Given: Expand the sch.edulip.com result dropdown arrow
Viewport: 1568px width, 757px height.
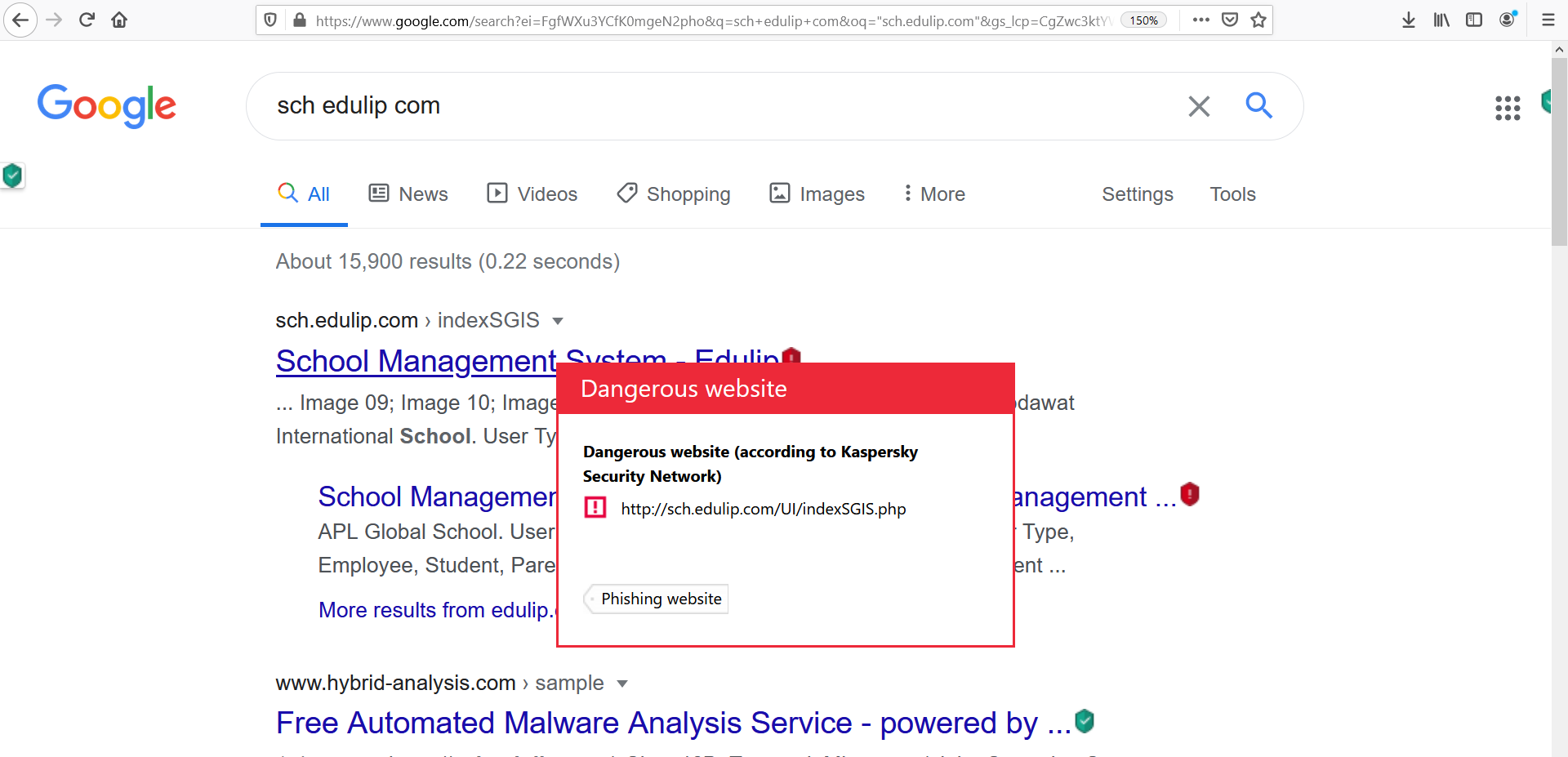Looking at the screenshot, I should (x=558, y=321).
